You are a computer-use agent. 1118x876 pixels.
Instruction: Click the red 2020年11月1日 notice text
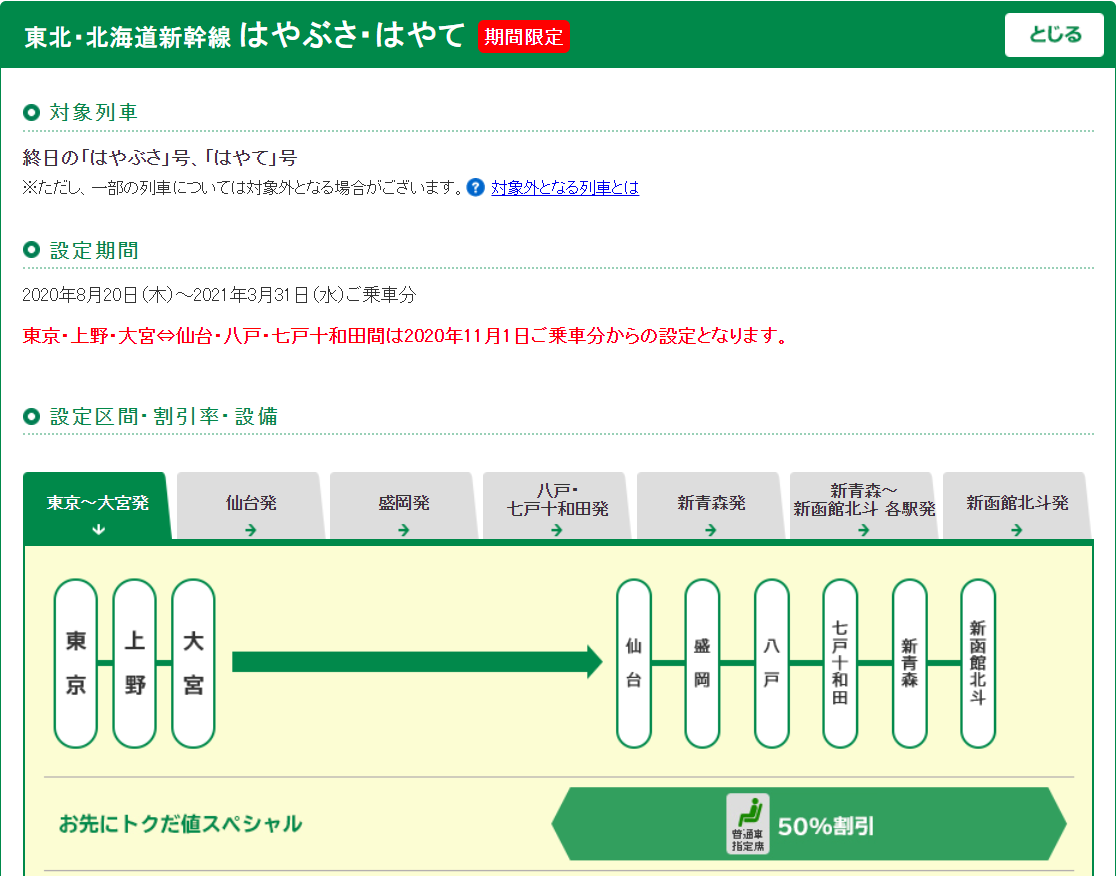click(404, 336)
